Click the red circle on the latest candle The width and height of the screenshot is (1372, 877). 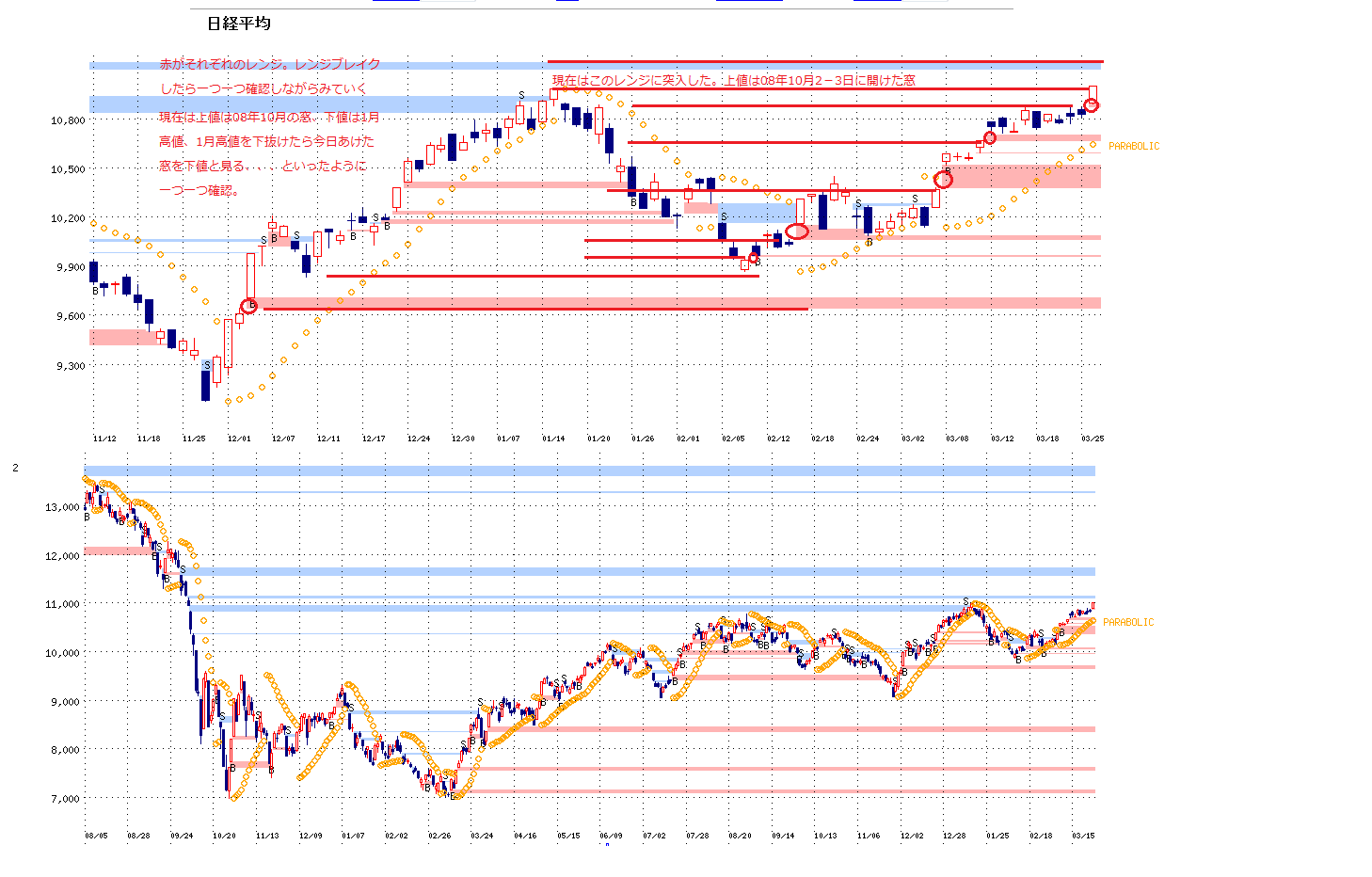click(1092, 105)
